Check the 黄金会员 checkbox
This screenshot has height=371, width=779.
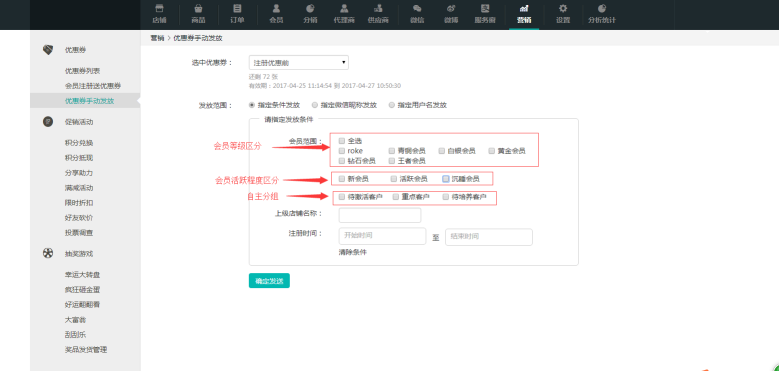[x=492, y=150]
